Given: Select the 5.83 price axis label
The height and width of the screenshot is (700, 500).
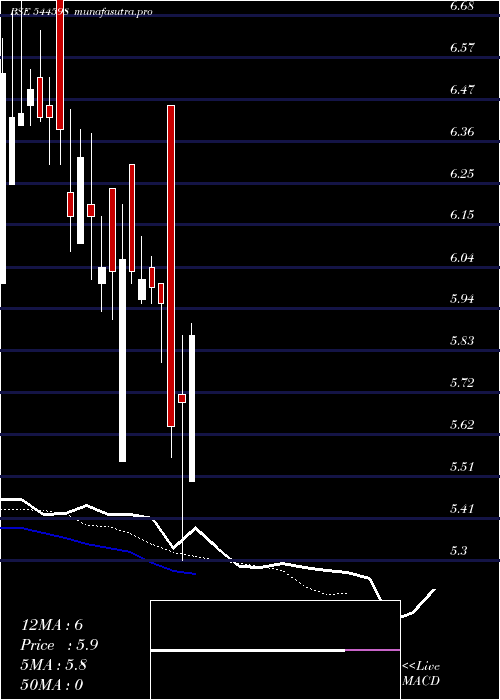Looking at the screenshot, I should tap(462, 341).
